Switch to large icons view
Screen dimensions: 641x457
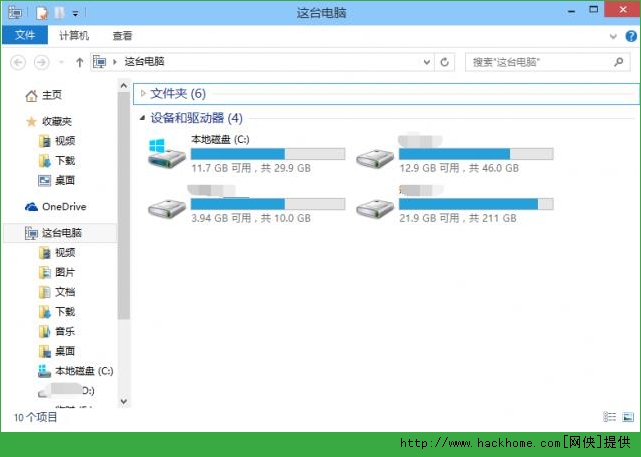click(x=628, y=417)
